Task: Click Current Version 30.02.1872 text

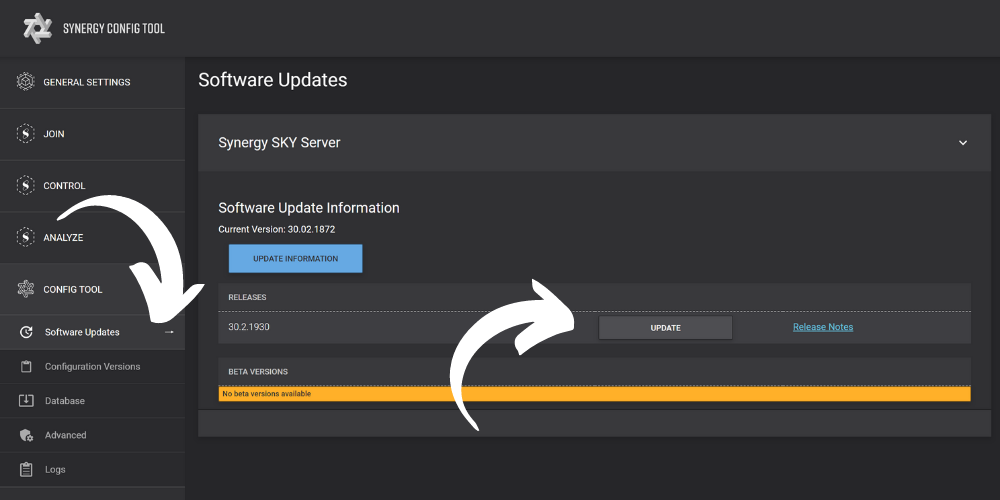Action: point(277,229)
